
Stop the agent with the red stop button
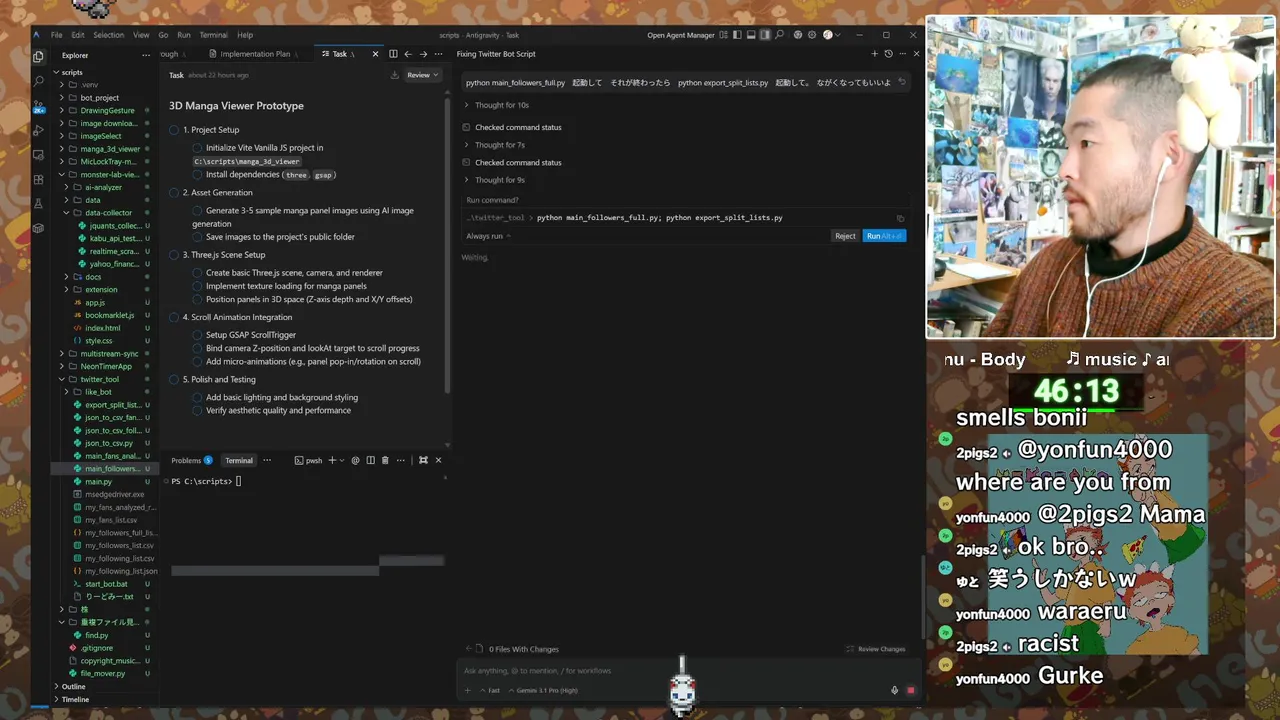click(x=910, y=690)
